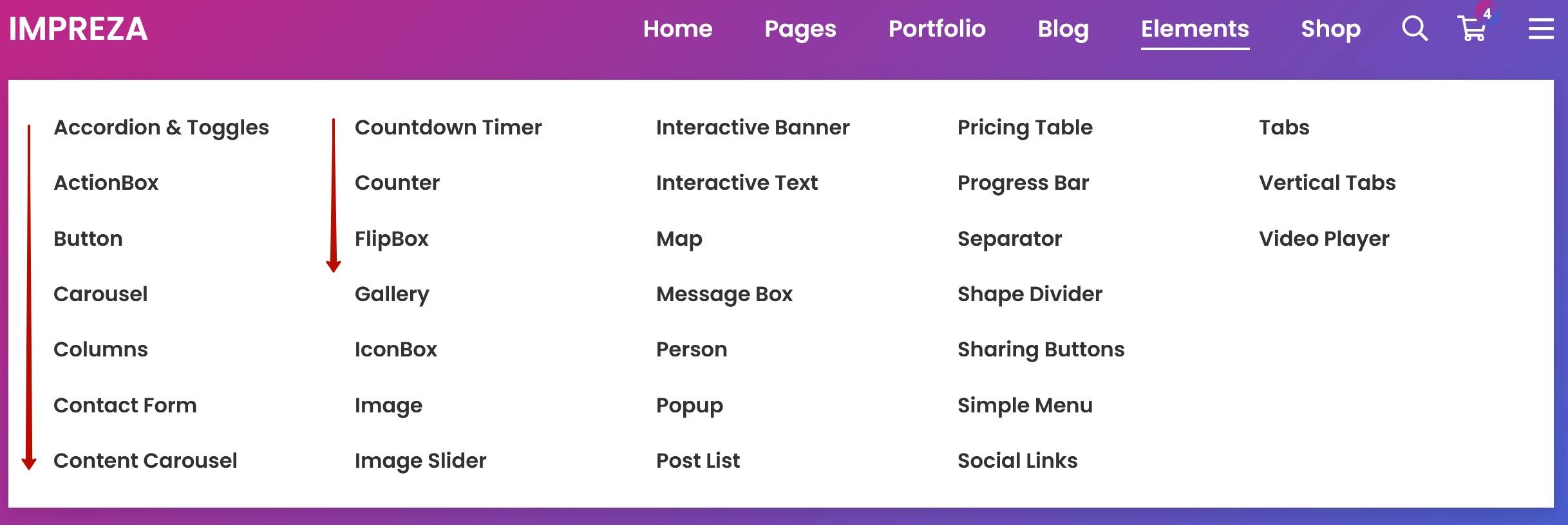
Task: Go to the Social Links page
Action: (x=1017, y=461)
